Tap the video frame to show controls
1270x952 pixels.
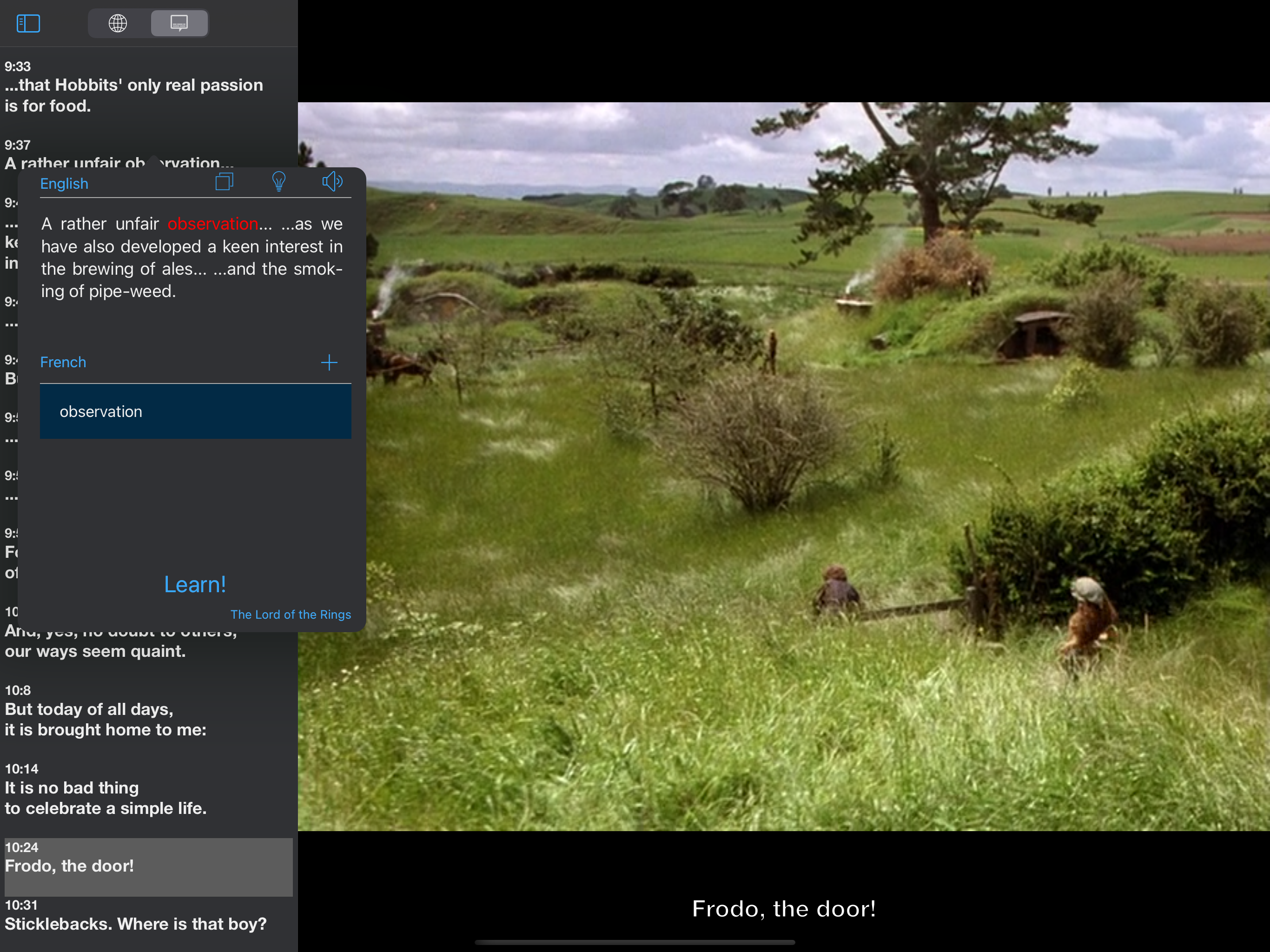pos(783,466)
